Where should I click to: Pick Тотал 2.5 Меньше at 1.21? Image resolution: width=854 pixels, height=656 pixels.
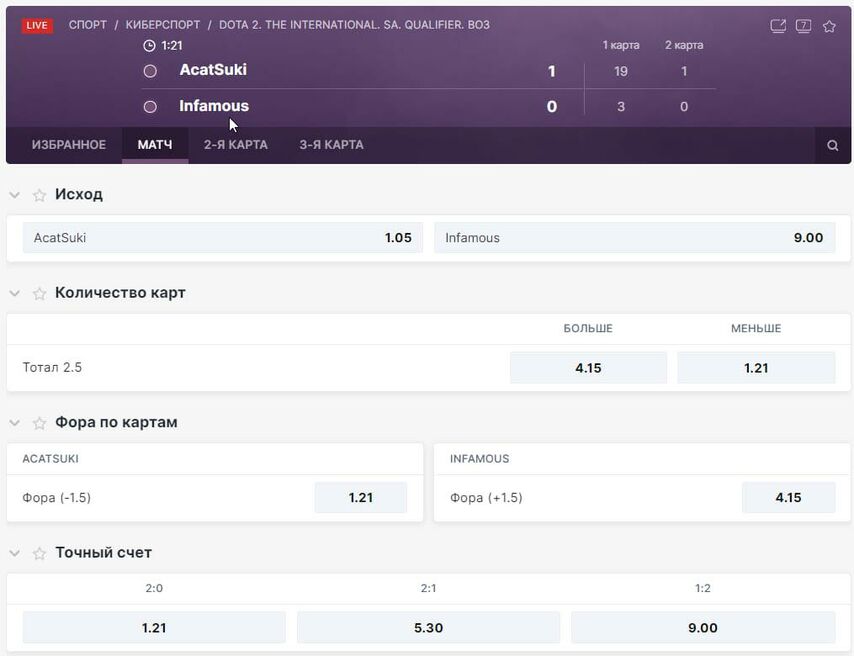pyautogui.click(x=756, y=368)
